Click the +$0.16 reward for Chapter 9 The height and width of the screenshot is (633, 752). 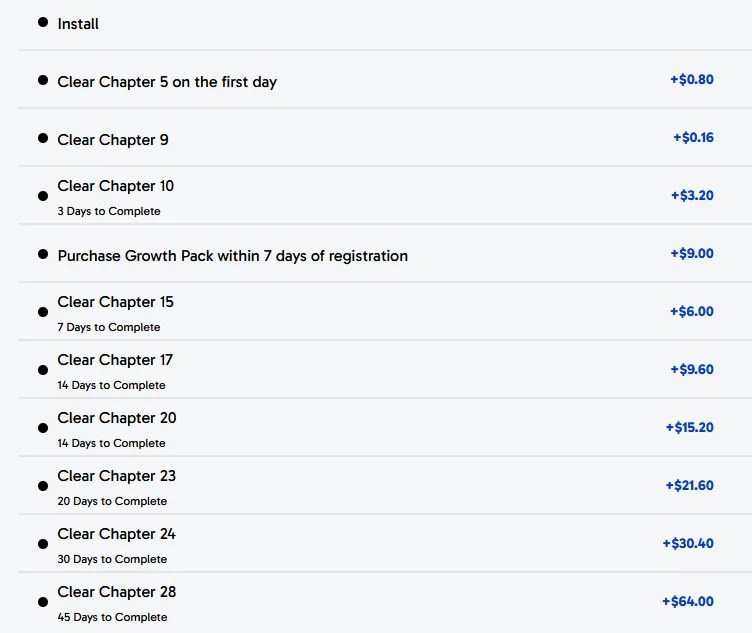[x=693, y=137]
